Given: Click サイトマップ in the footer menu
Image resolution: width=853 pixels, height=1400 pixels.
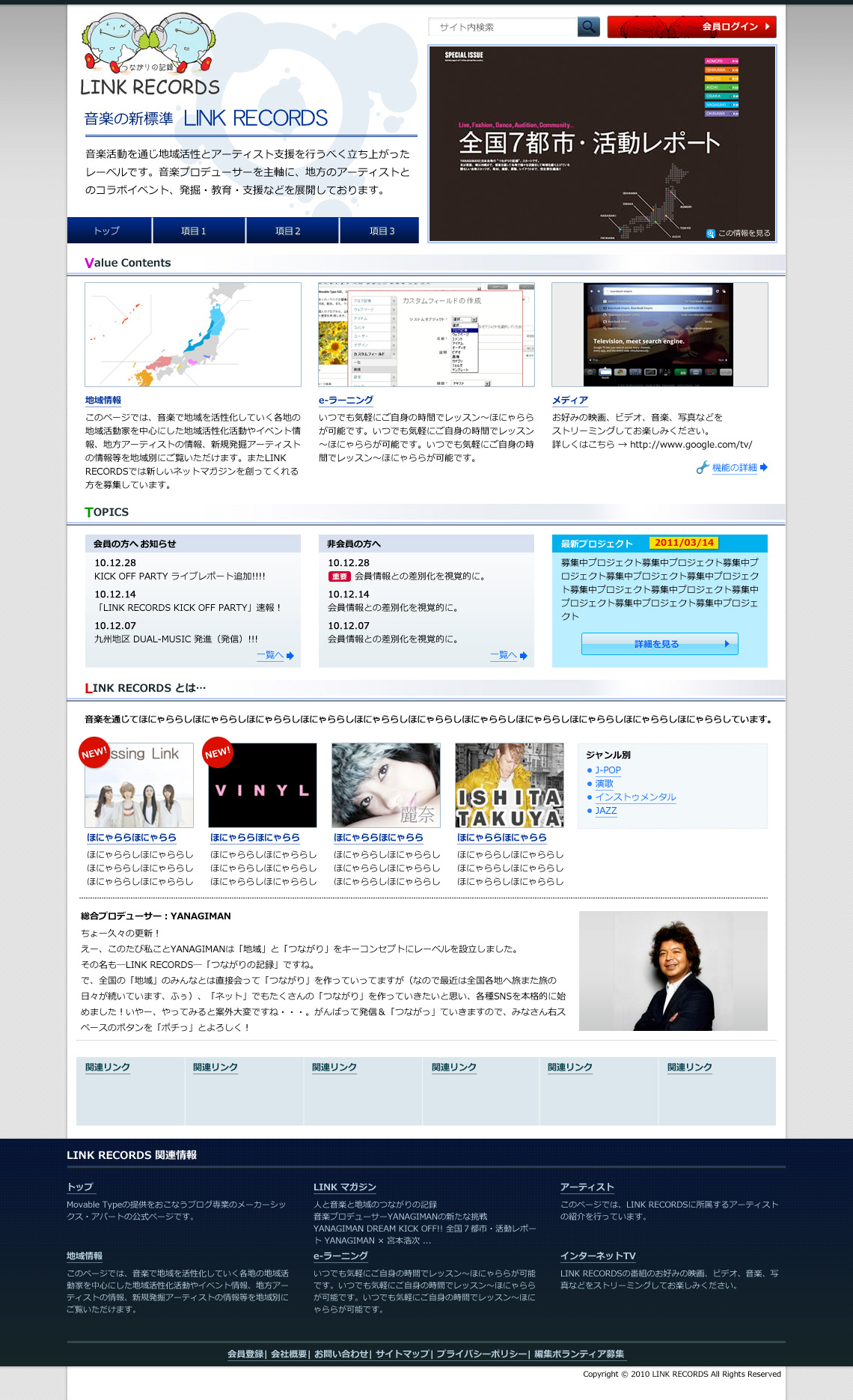Looking at the screenshot, I should pyautogui.click(x=403, y=1354).
